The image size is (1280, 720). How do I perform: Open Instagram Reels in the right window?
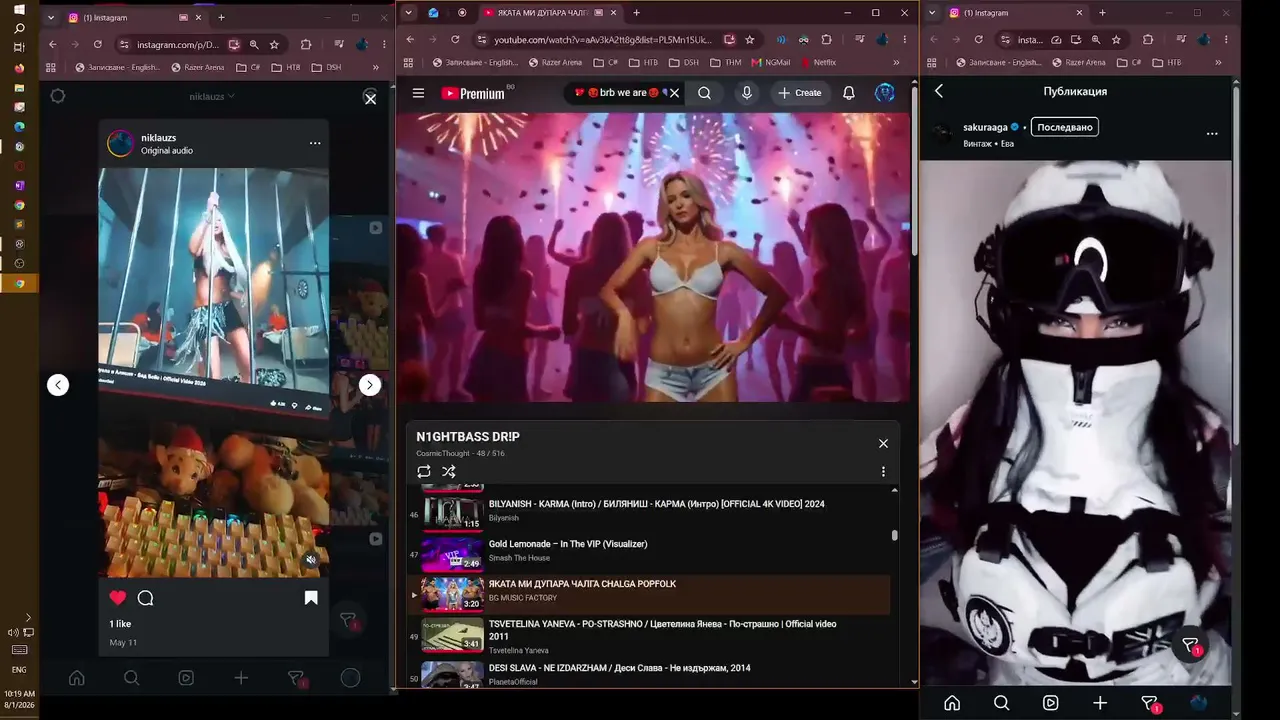(1050, 703)
